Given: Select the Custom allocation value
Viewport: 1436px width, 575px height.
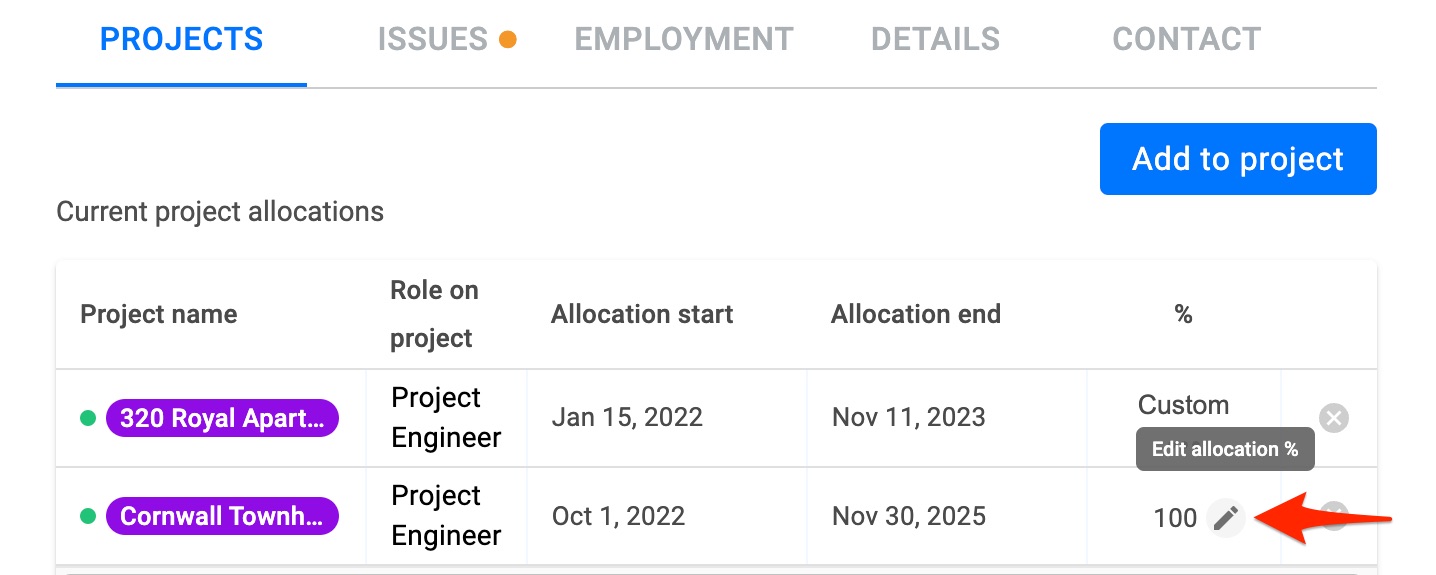Looking at the screenshot, I should point(1184,405).
